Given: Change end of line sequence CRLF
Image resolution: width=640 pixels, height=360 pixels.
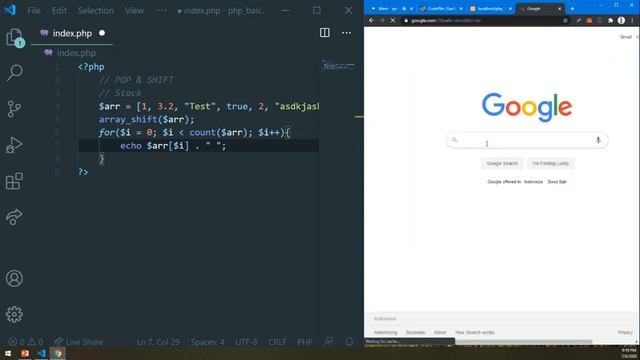Looking at the screenshot, I should 277,342.
